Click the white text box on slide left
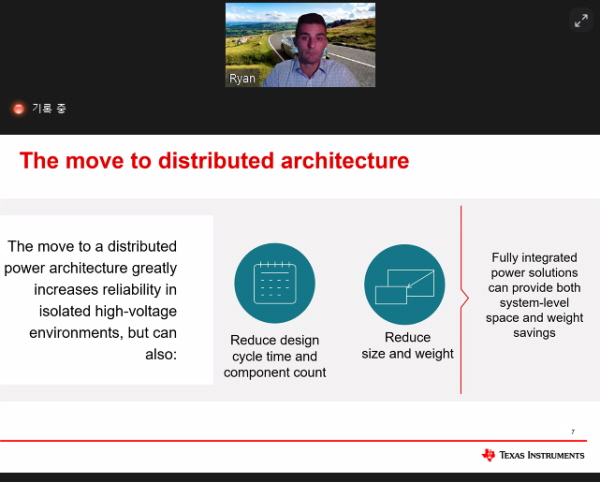Image resolution: width=600 pixels, height=482 pixels. pyautogui.click(x=106, y=299)
